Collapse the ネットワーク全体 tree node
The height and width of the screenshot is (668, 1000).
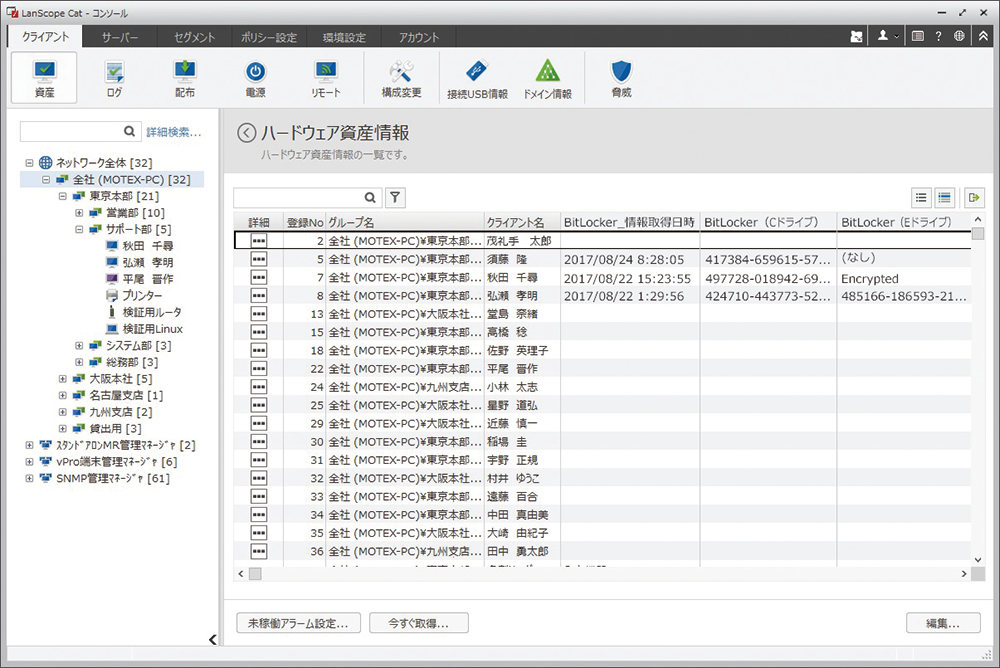click(x=29, y=163)
